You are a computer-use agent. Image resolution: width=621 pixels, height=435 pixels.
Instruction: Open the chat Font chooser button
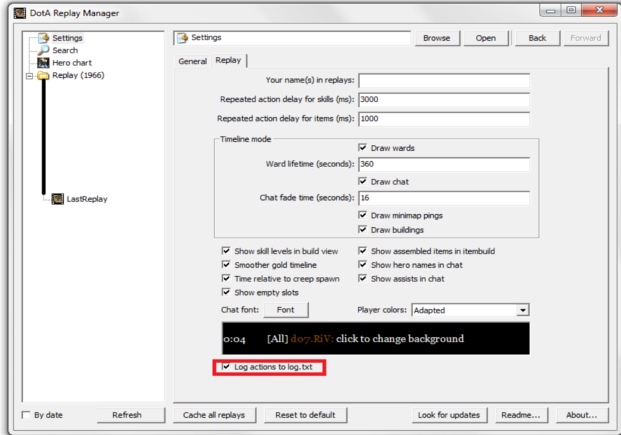(x=285, y=310)
